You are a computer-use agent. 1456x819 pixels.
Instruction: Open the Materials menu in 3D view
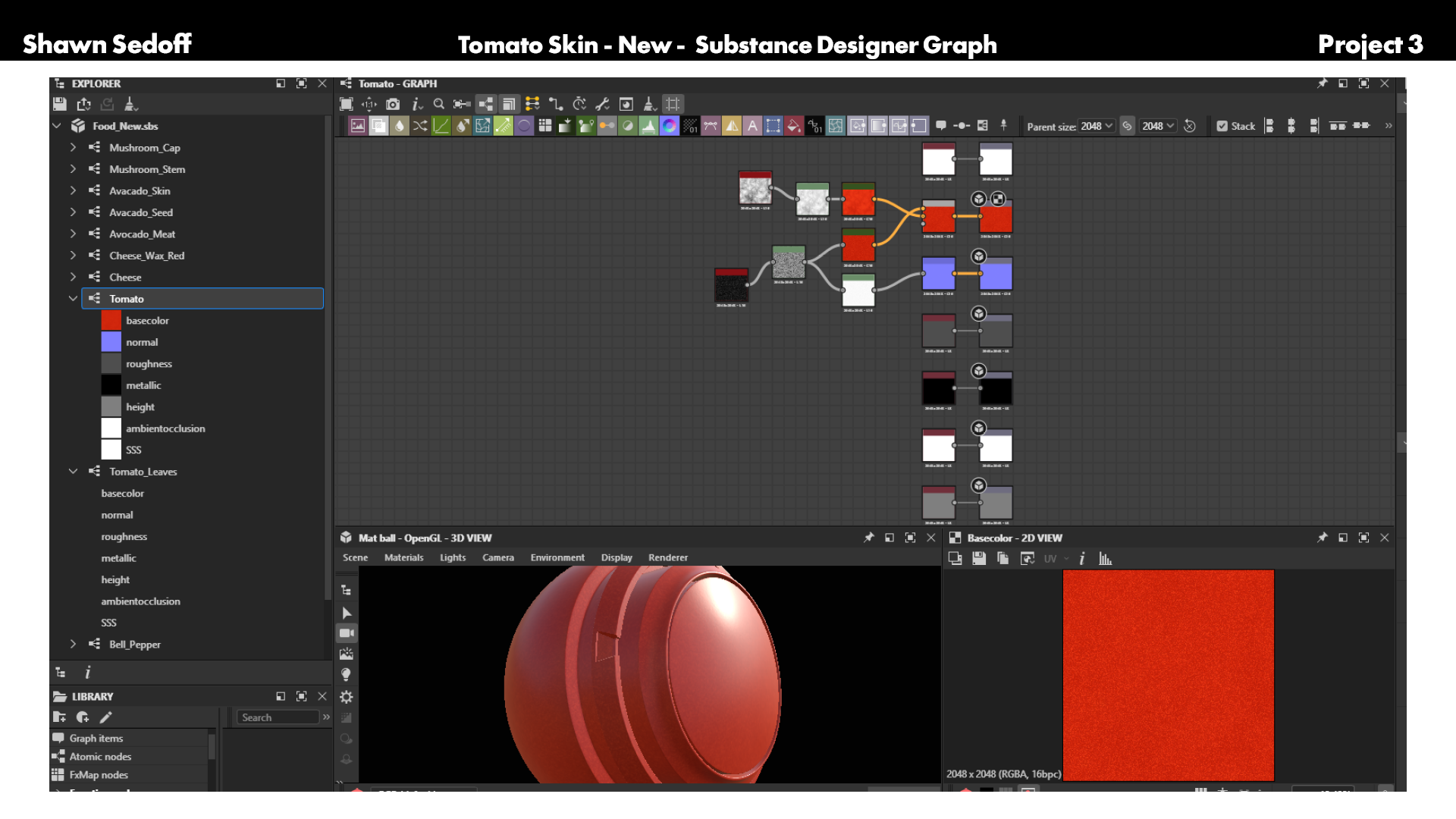403,557
